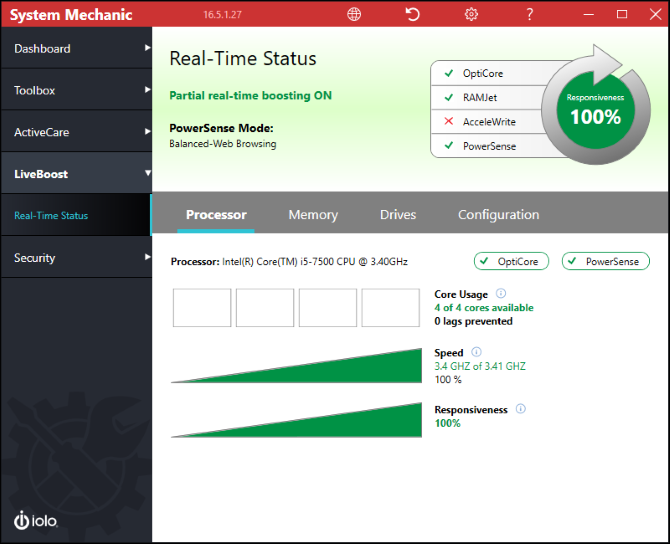The image size is (670, 544).
Task: Enable AcceleWrite with the red X
Action: click(487, 122)
